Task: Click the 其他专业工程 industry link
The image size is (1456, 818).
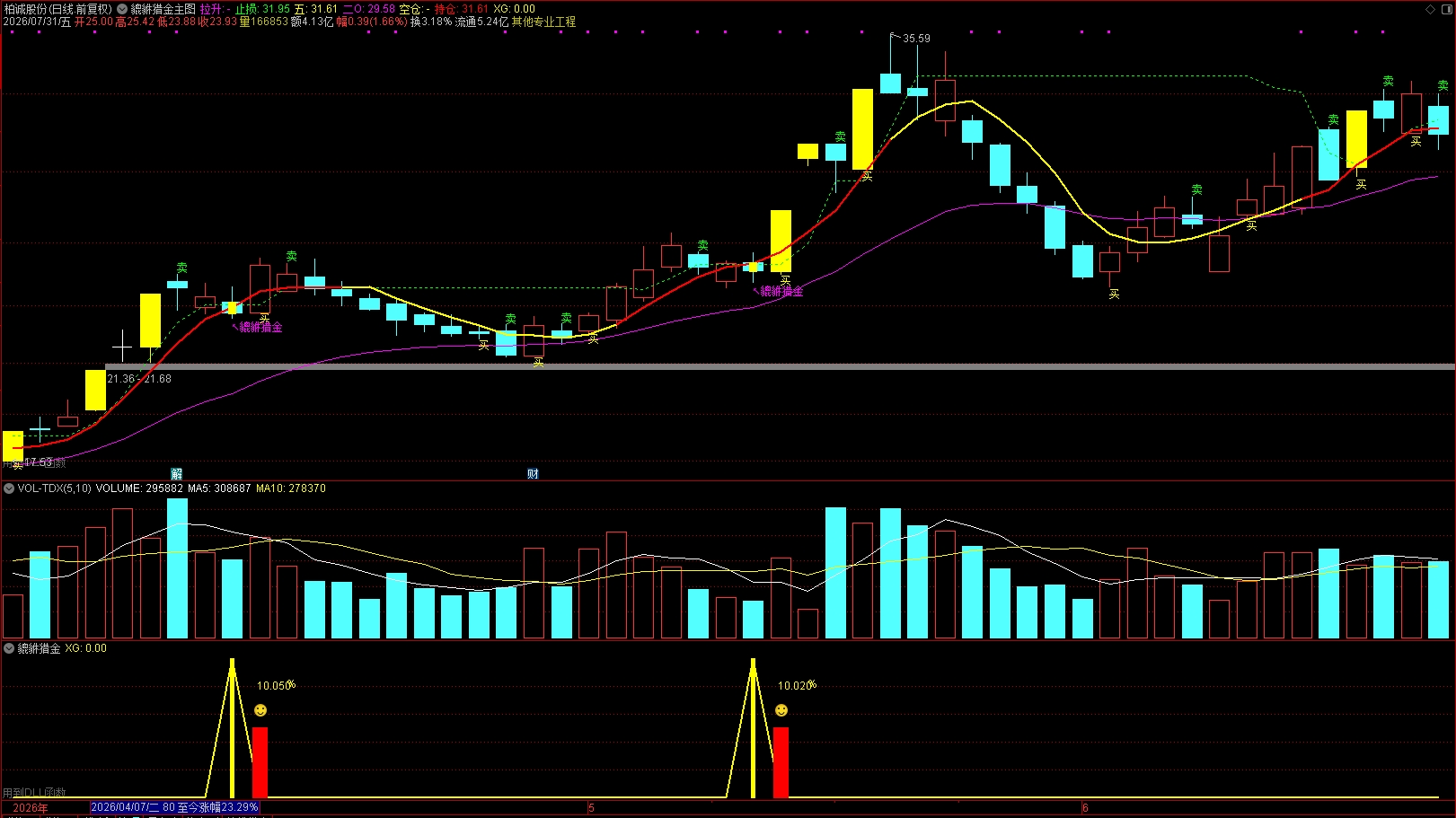Action: (543, 22)
